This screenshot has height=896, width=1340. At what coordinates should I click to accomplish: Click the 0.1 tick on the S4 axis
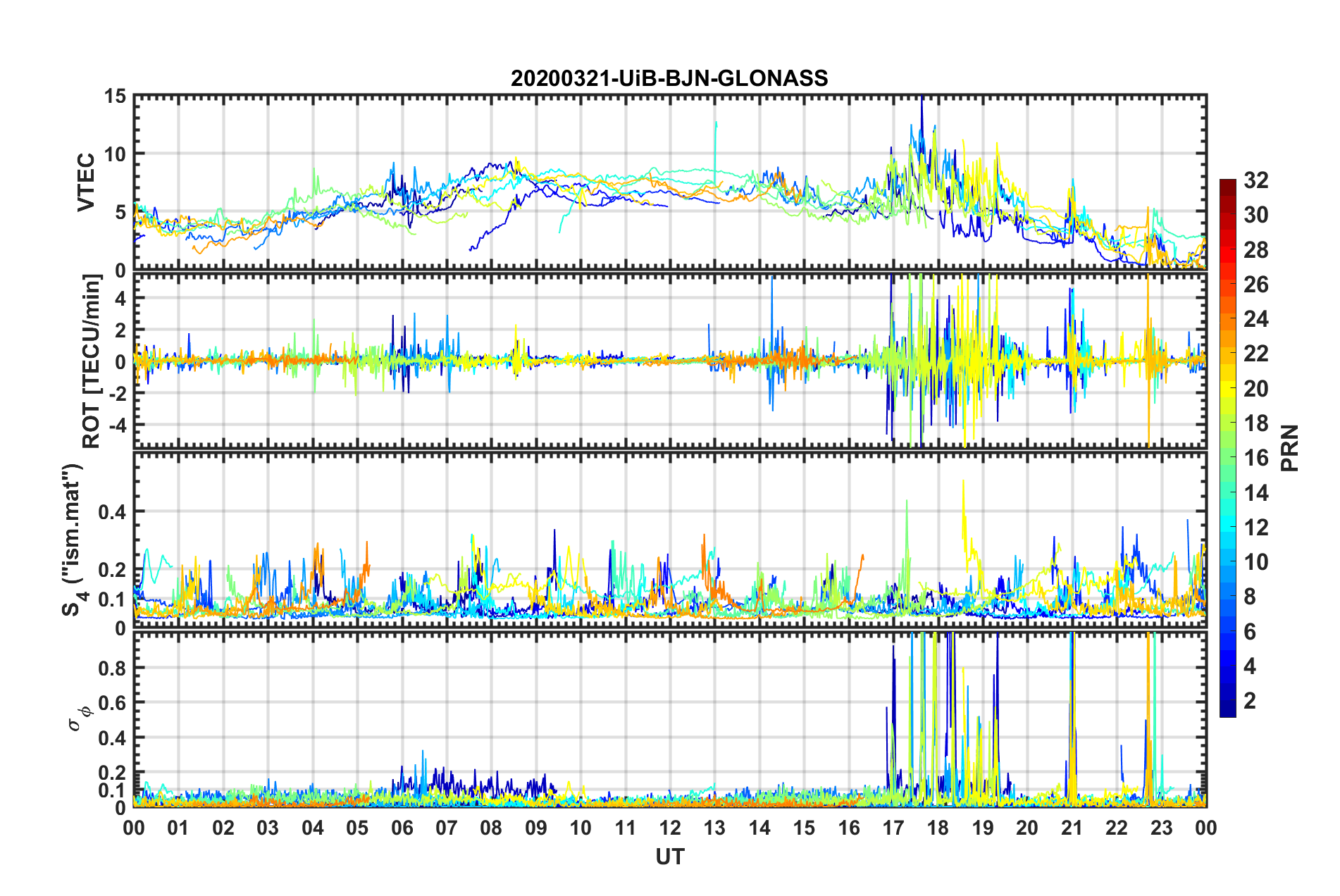pos(112,599)
